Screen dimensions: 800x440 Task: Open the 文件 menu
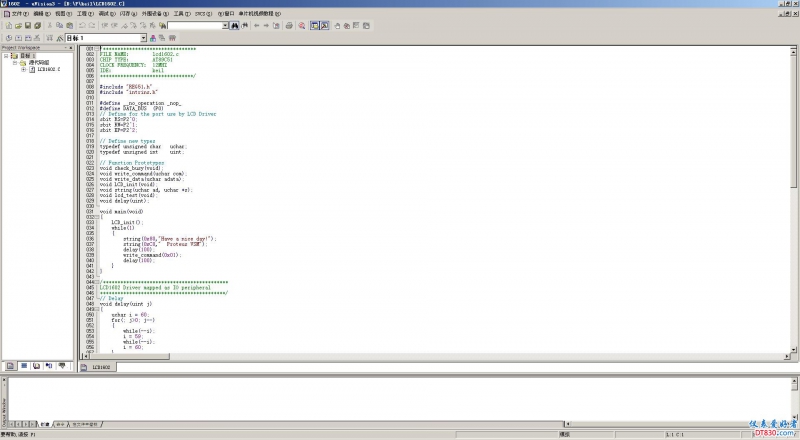(x=17, y=14)
